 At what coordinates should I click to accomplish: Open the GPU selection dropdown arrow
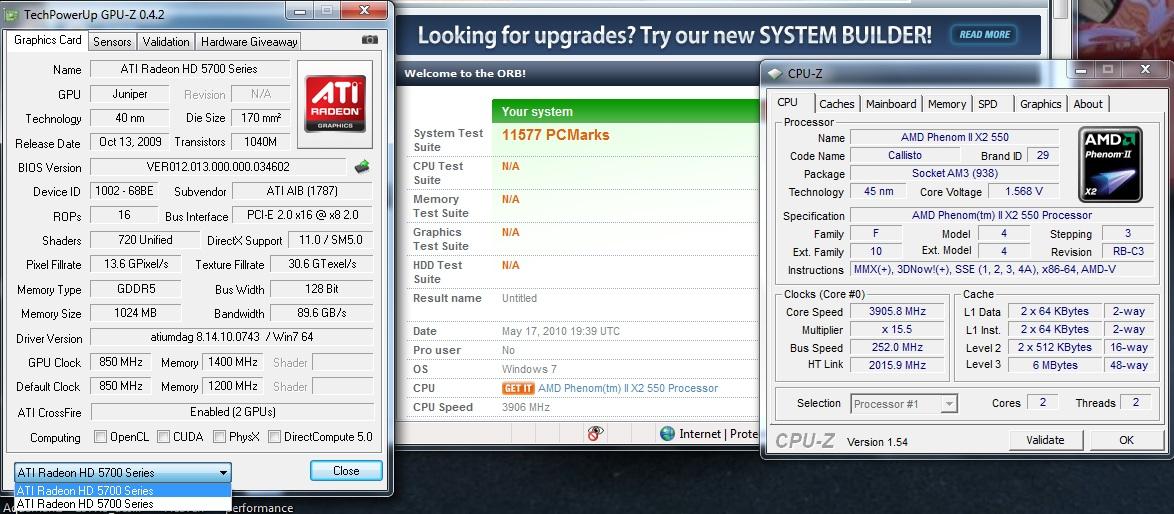pyautogui.click(x=223, y=472)
